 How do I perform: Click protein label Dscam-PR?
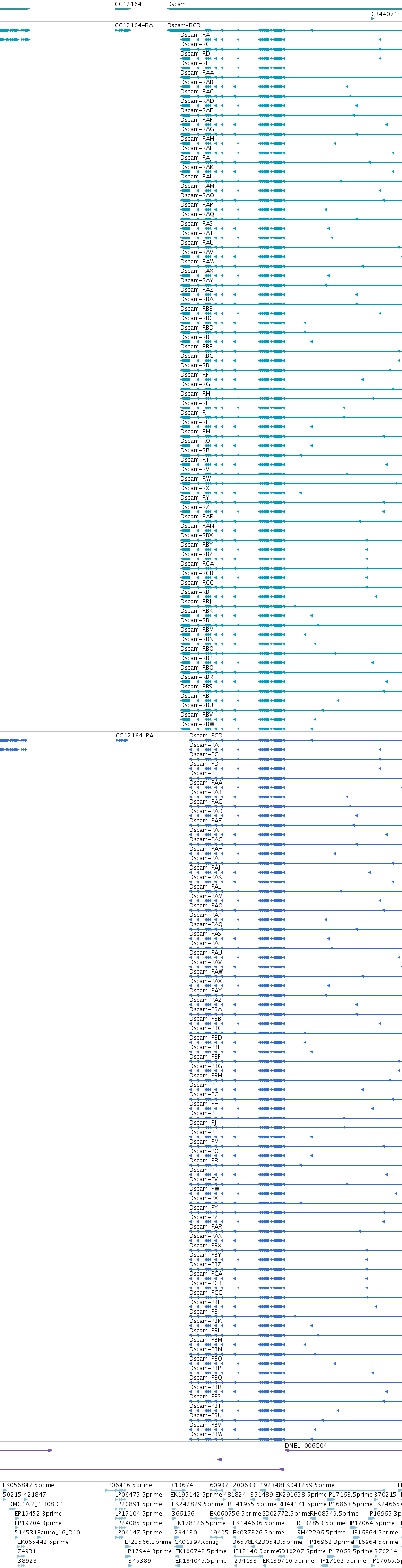(x=204, y=1161)
